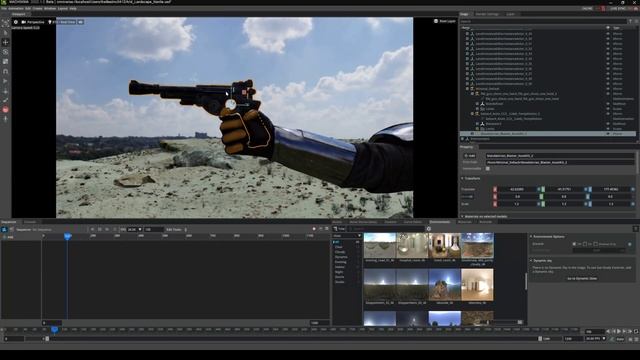
Task: Open the category dropdown above environment list
Action: (347, 236)
